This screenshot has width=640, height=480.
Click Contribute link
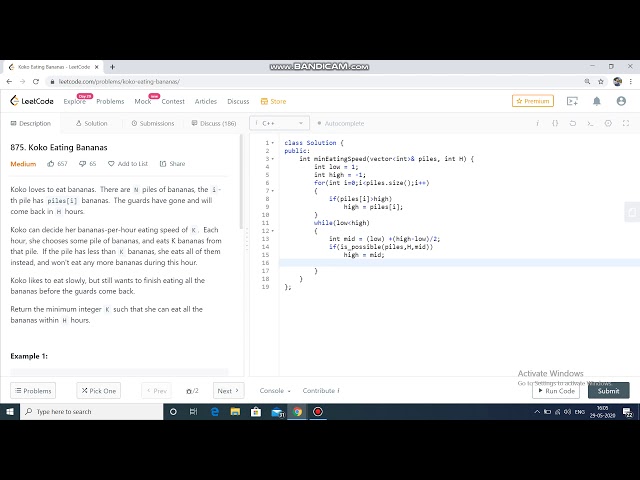point(321,391)
